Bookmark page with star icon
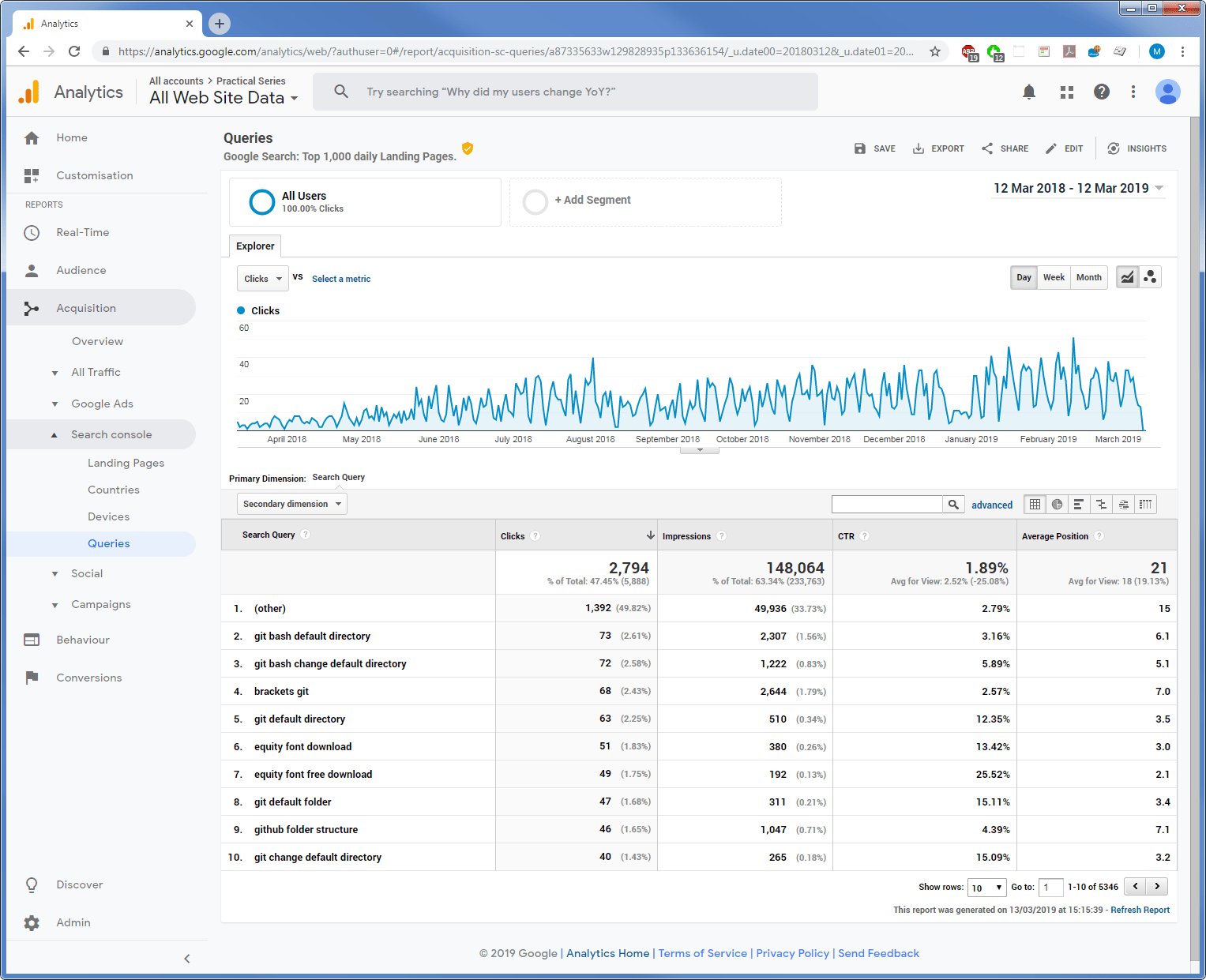 (x=935, y=51)
